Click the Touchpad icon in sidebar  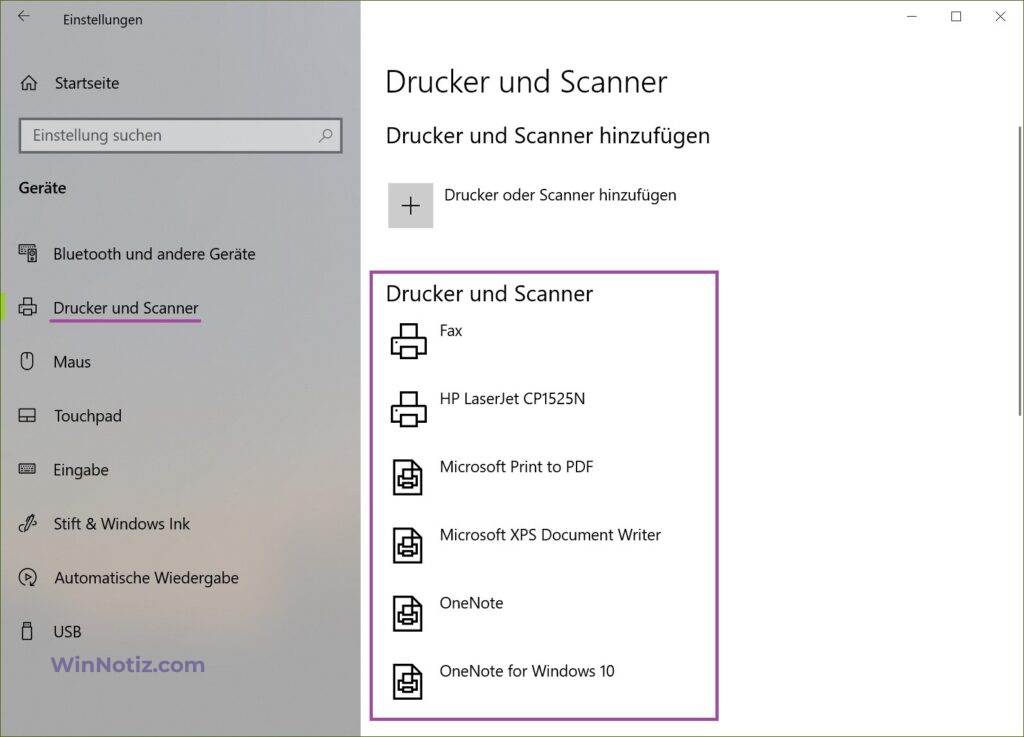click(27, 415)
